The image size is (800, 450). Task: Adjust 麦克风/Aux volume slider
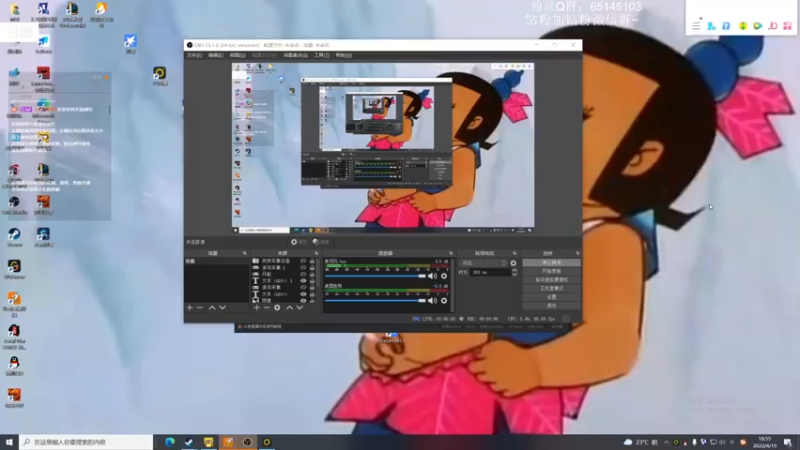click(375, 276)
